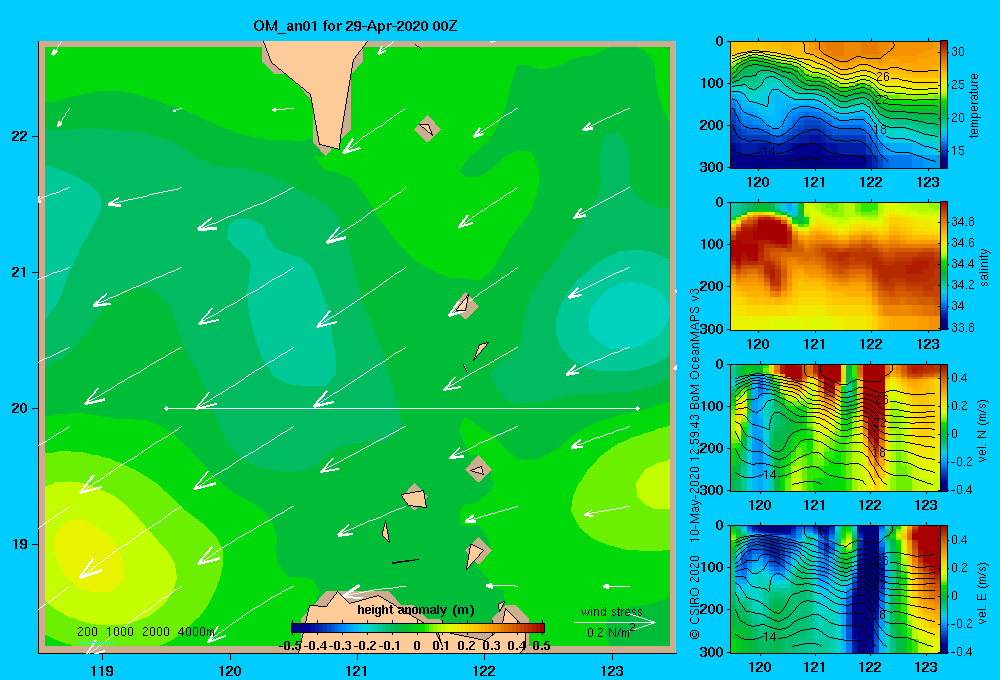Image resolution: width=1000 pixels, height=680 pixels.
Task: Click the wind stress label
Action: [612, 612]
